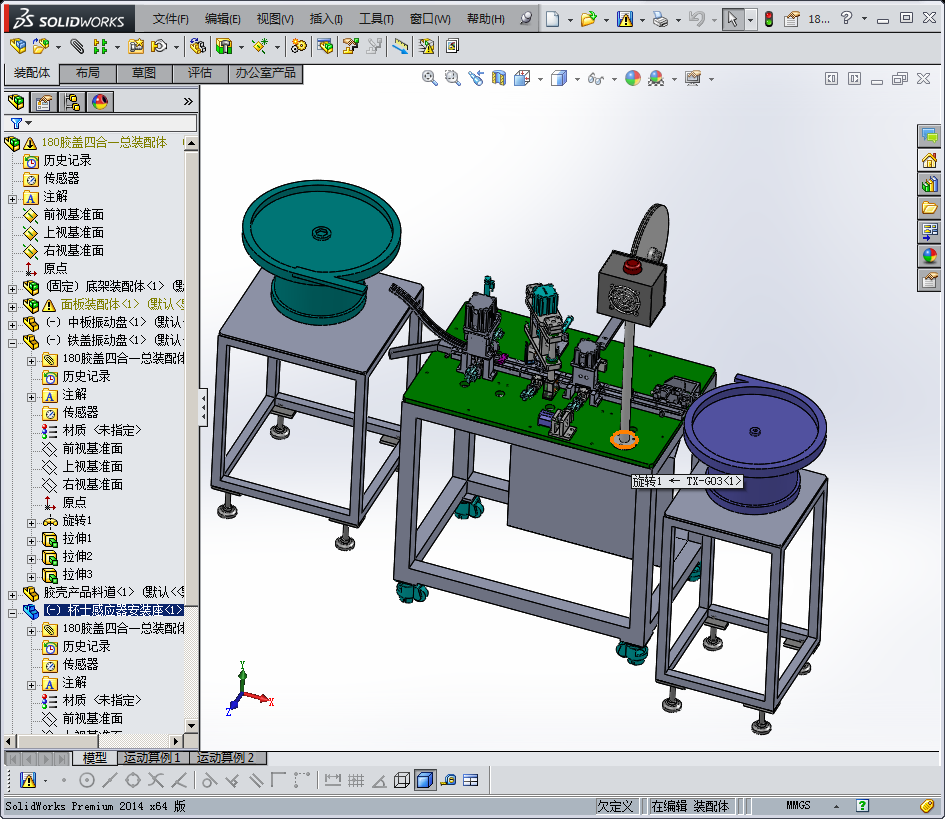
Task: Open the PropertyManager tab icon
Action: [x=43, y=102]
